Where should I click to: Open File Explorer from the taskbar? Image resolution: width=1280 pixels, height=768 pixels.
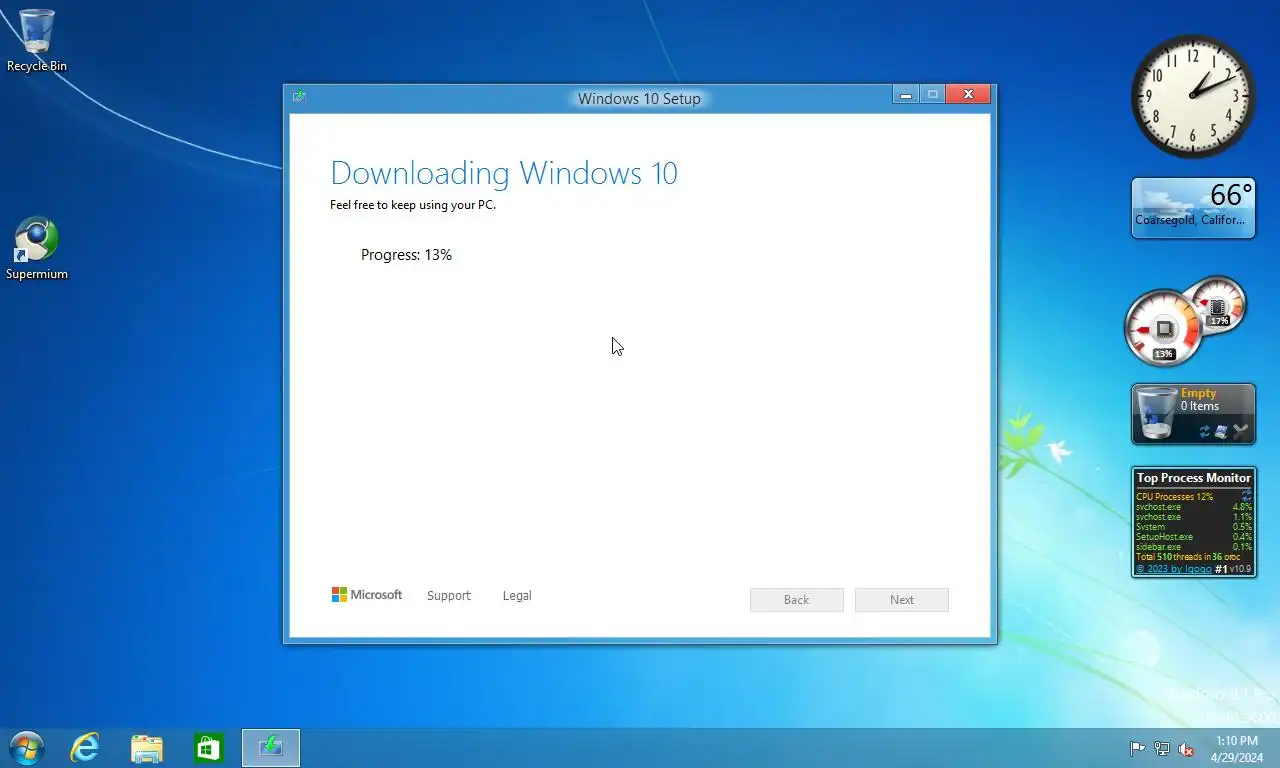click(147, 748)
